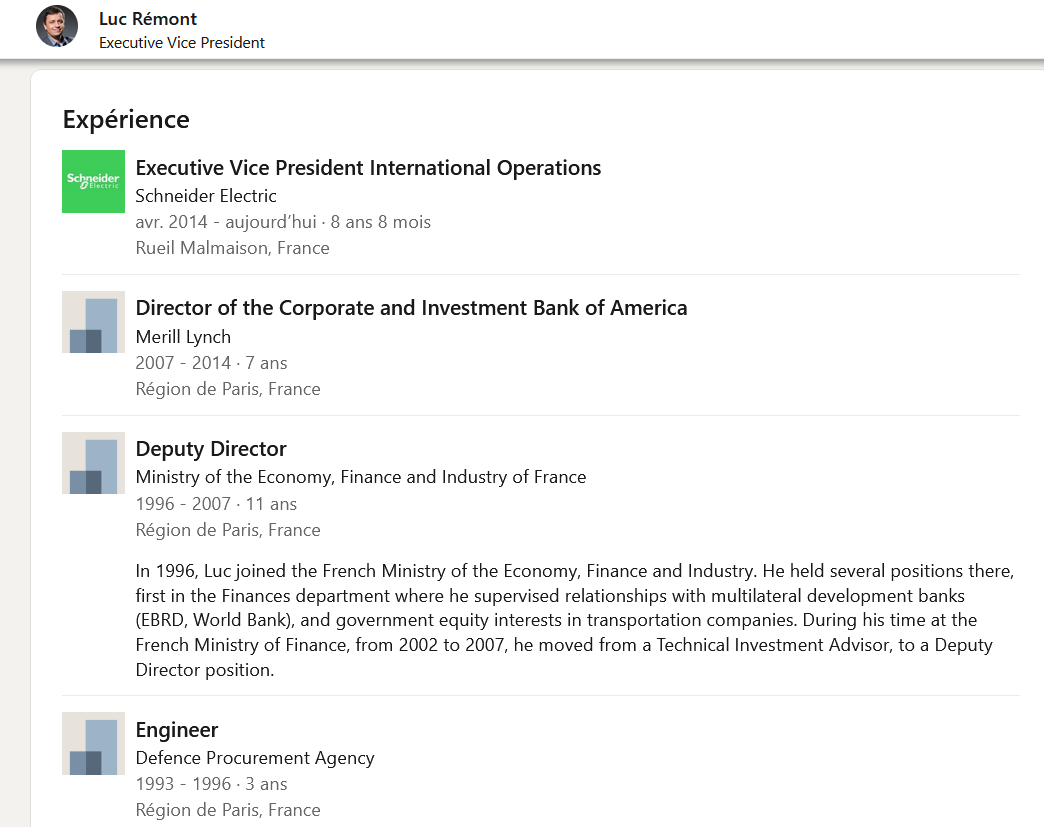The height and width of the screenshot is (827, 1044).
Task: Open the Merill Lynch company name
Action: click(183, 337)
